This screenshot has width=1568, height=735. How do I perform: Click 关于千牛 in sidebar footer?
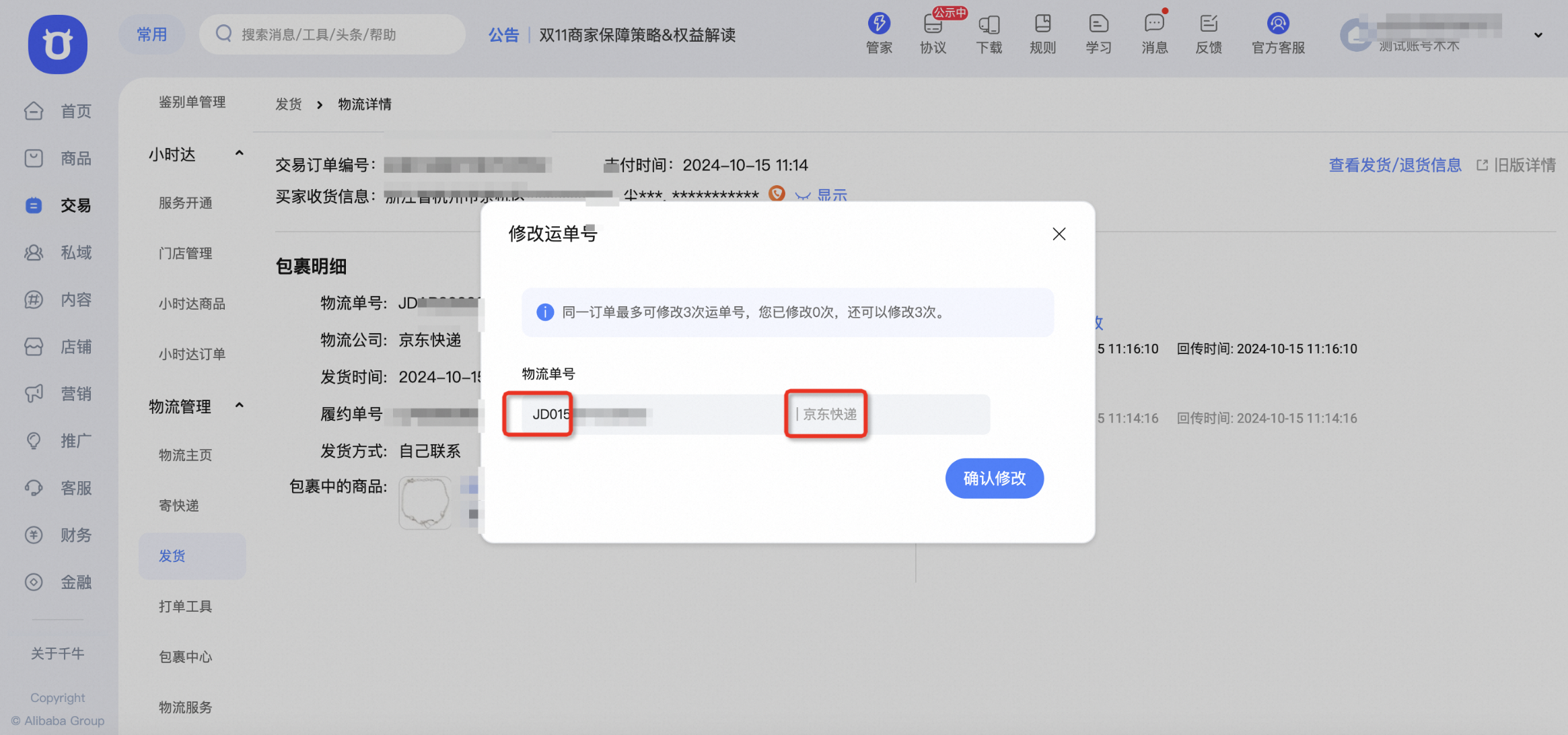tap(58, 654)
